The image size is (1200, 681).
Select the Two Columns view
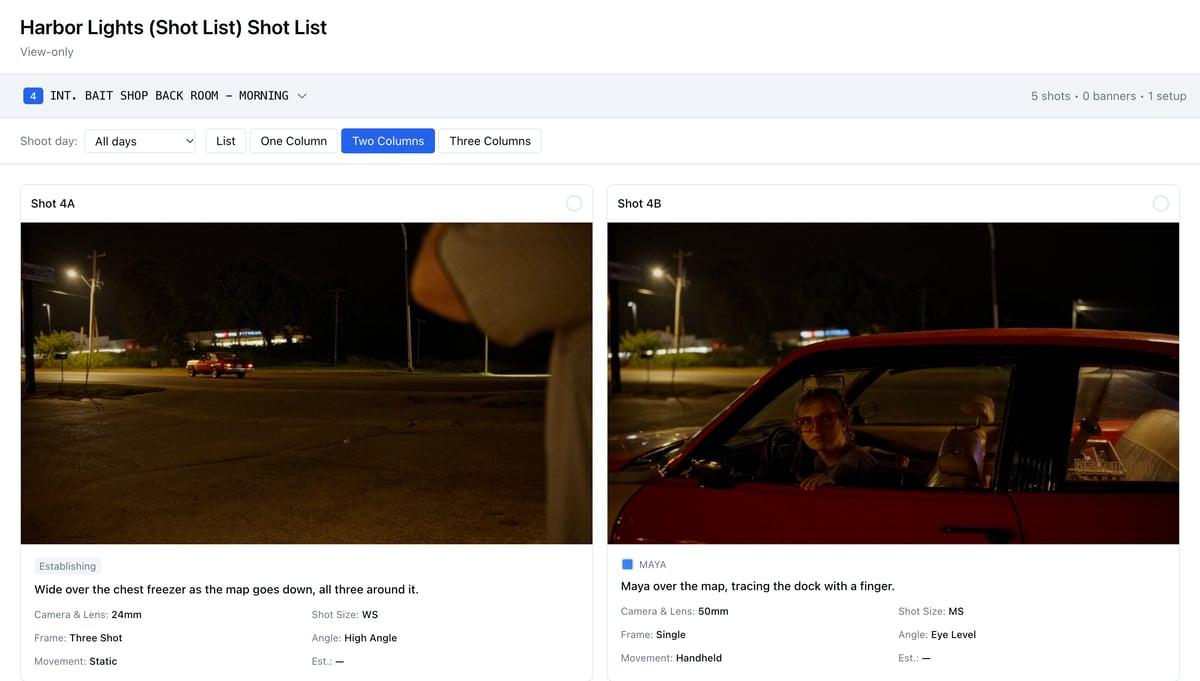pyautogui.click(x=388, y=141)
